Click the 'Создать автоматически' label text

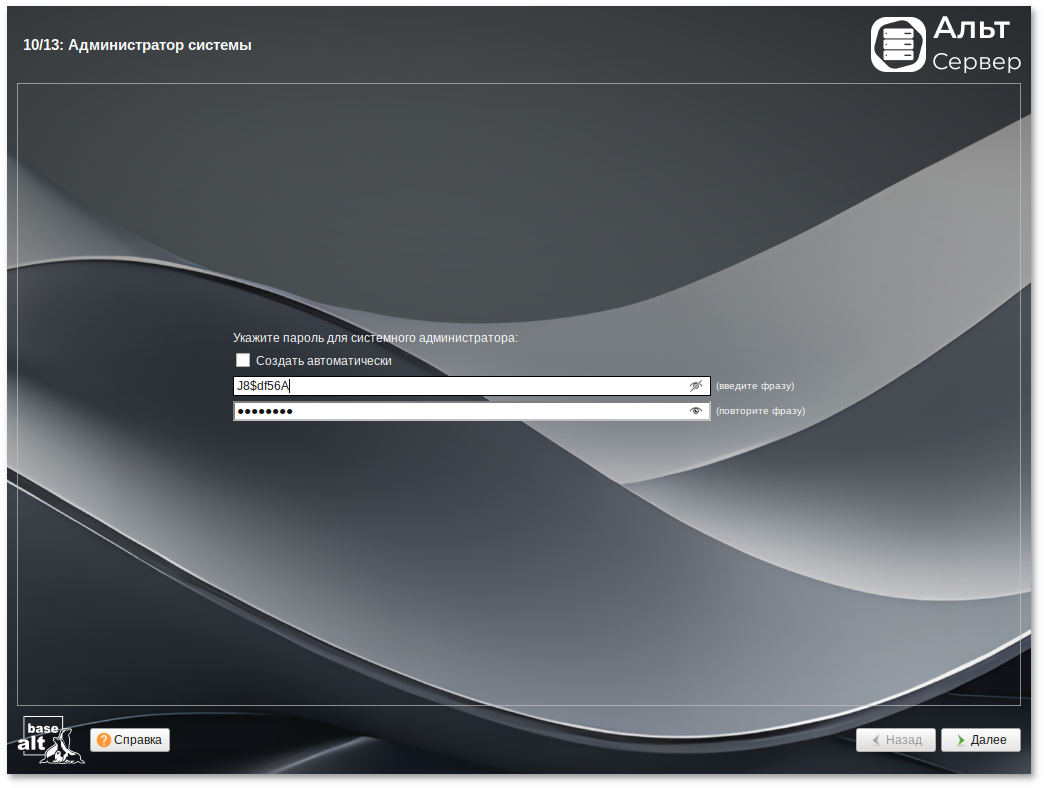tap(323, 361)
